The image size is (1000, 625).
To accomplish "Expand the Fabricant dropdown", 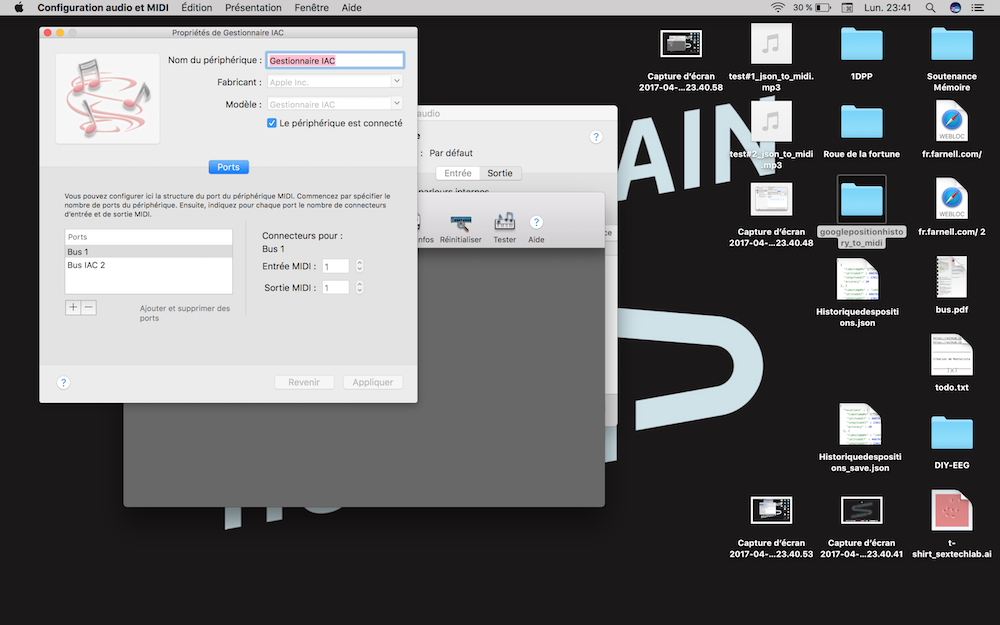I will click(x=397, y=82).
